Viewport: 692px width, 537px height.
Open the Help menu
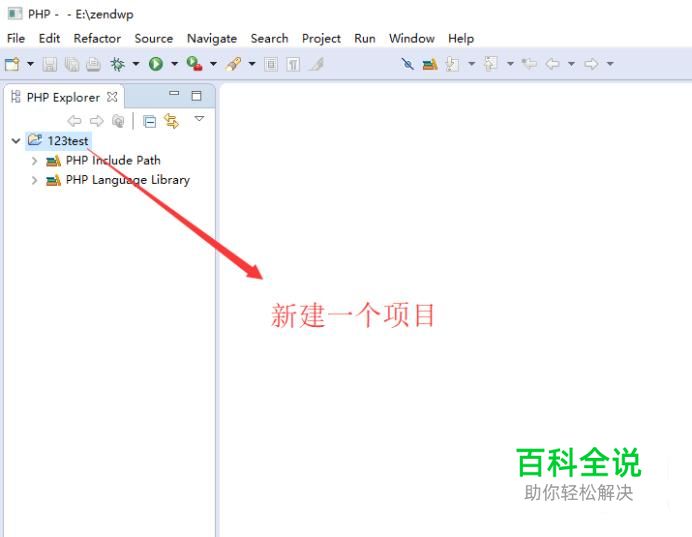tap(461, 38)
